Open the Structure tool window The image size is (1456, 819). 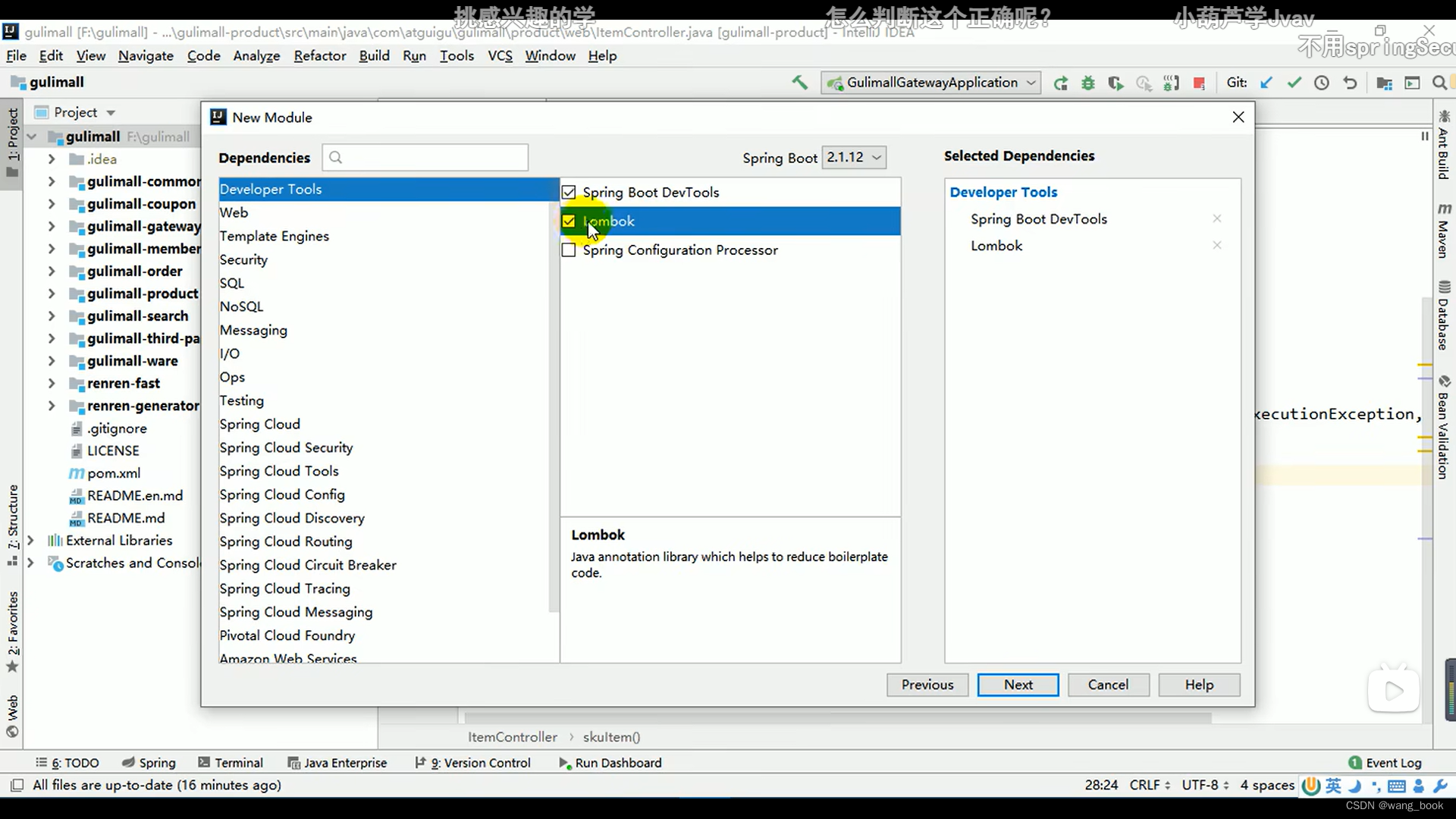pyautogui.click(x=13, y=525)
